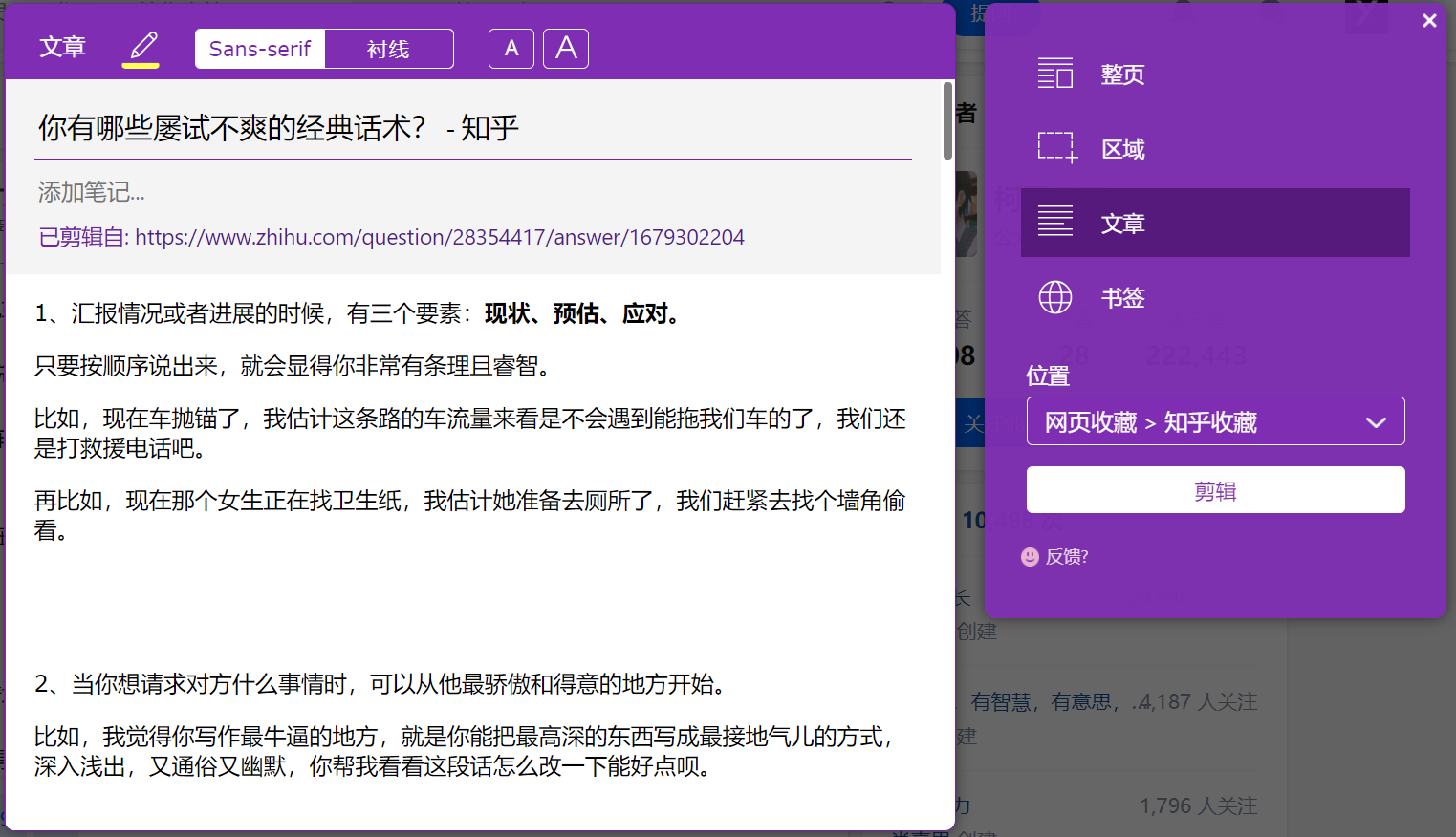Switch font to Sans-serif

point(260,49)
